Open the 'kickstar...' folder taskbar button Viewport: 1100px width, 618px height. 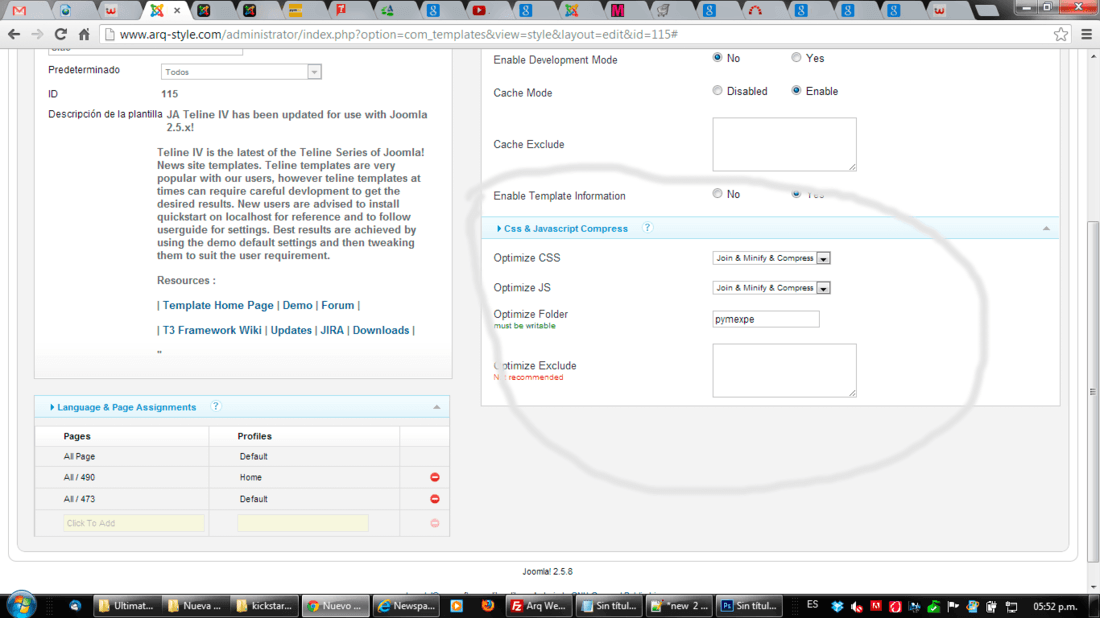pyautogui.click(x=265, y=605)
